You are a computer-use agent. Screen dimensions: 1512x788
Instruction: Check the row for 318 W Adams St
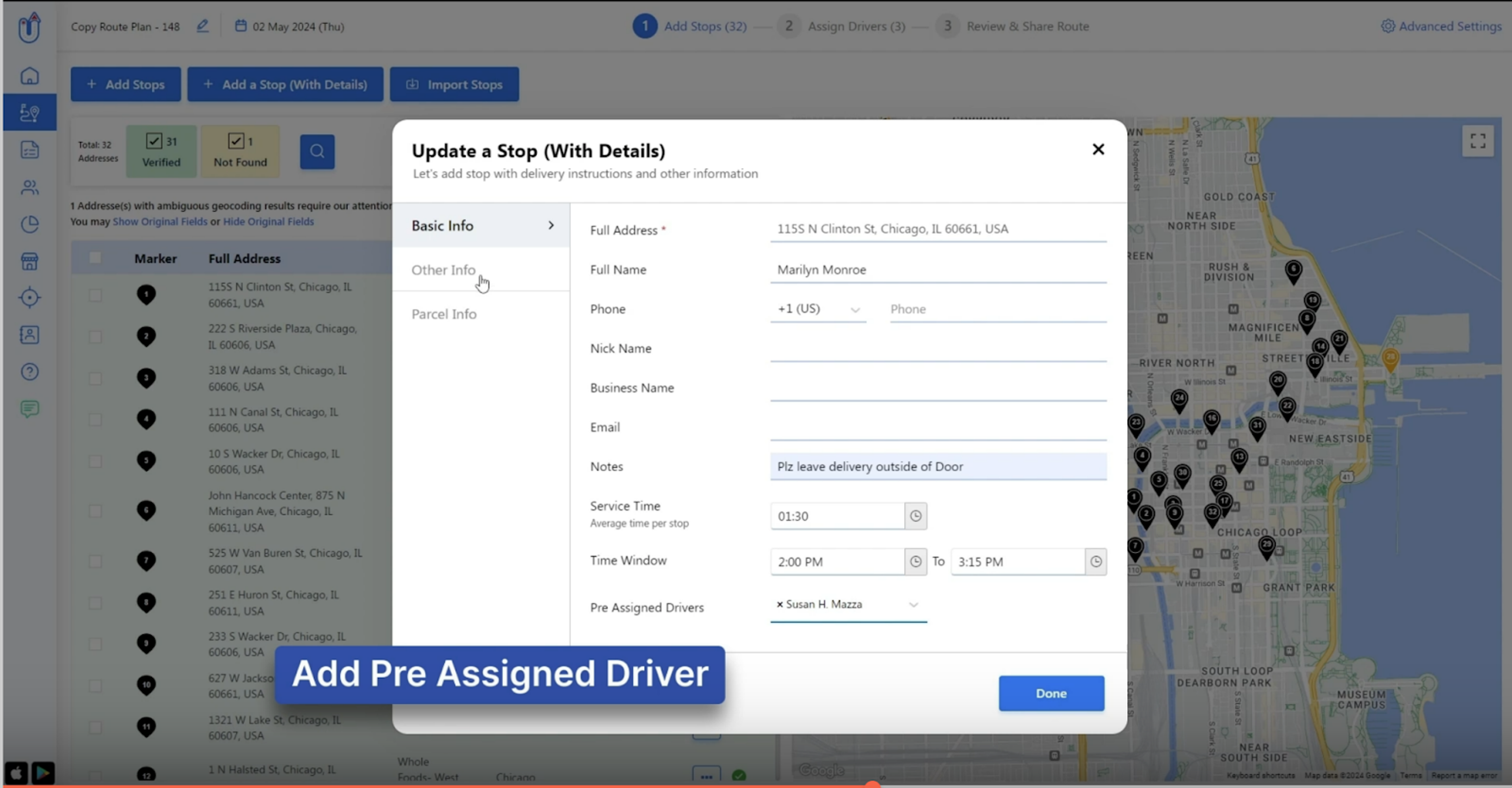pyautogui.click(x=95, y=378)
